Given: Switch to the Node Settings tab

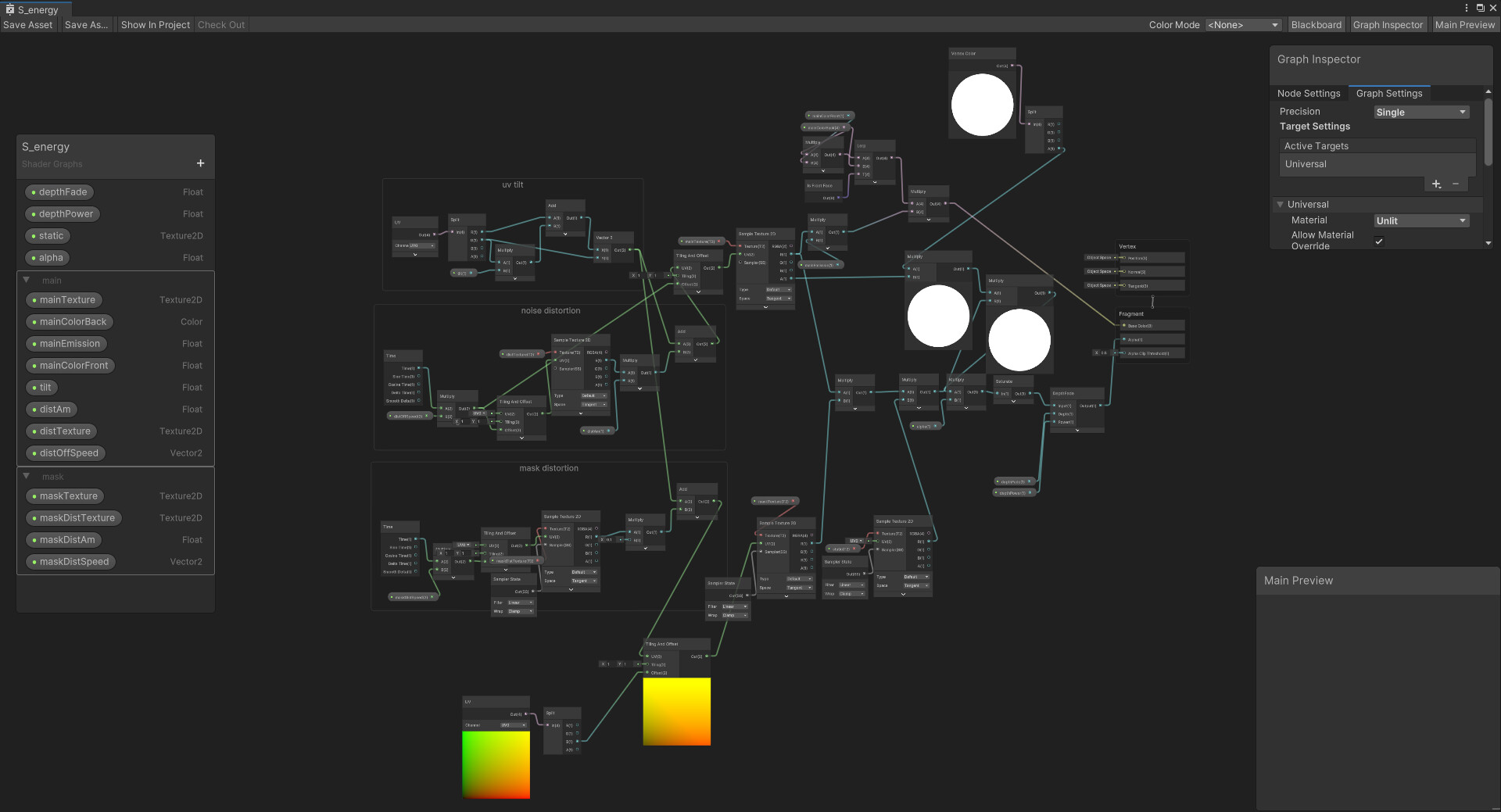Looking at the screenshot, I should 1309,94.
